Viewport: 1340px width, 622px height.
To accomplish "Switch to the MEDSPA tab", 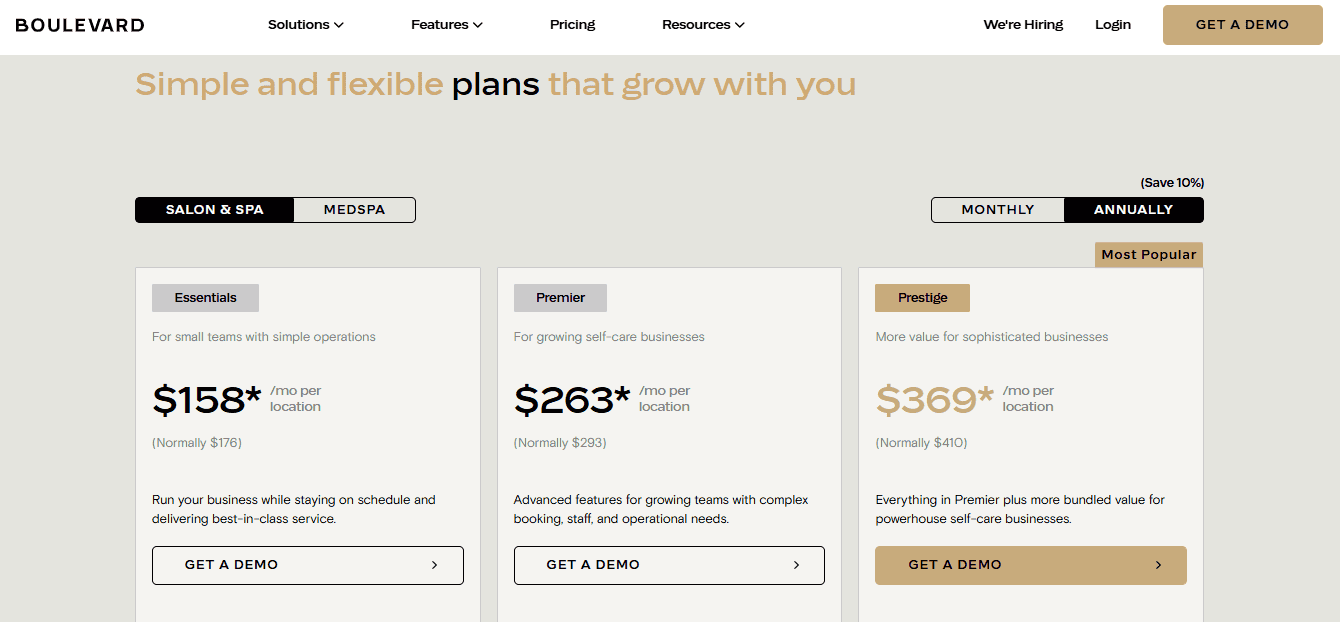I will [x=354, y=209].
